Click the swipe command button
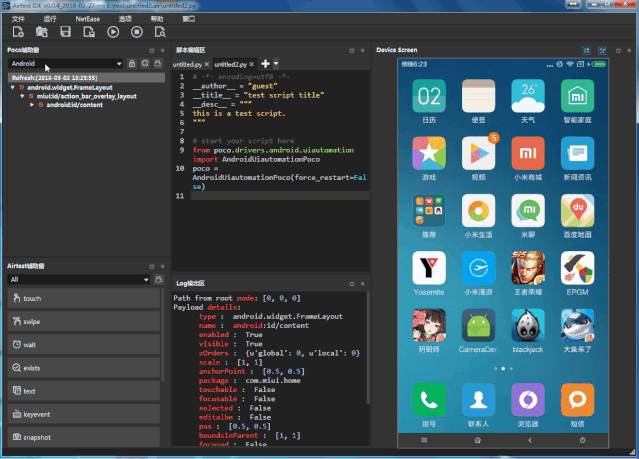 coord(84,322)
